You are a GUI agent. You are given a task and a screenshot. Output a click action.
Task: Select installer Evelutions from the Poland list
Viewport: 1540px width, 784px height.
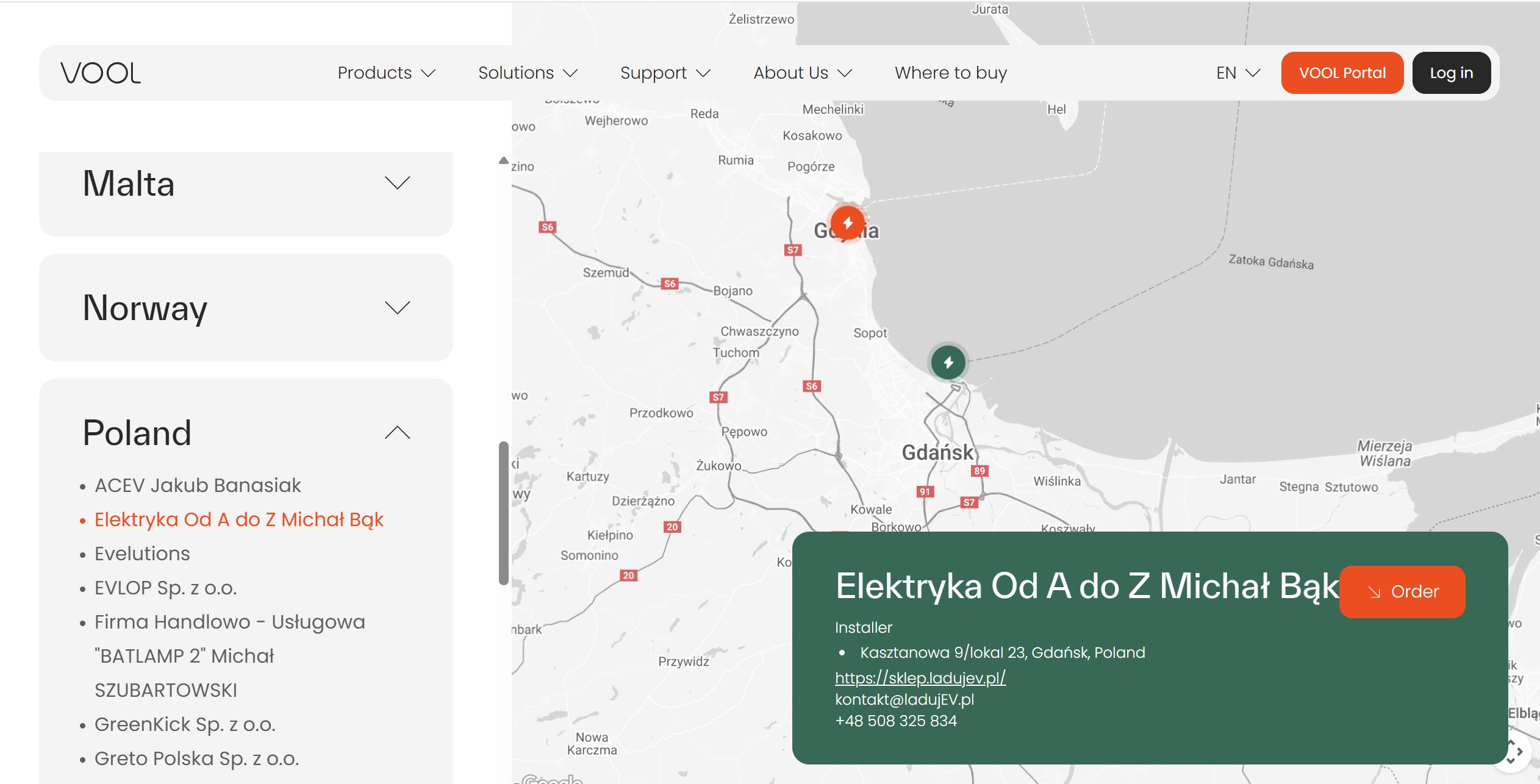click(142, 554)
